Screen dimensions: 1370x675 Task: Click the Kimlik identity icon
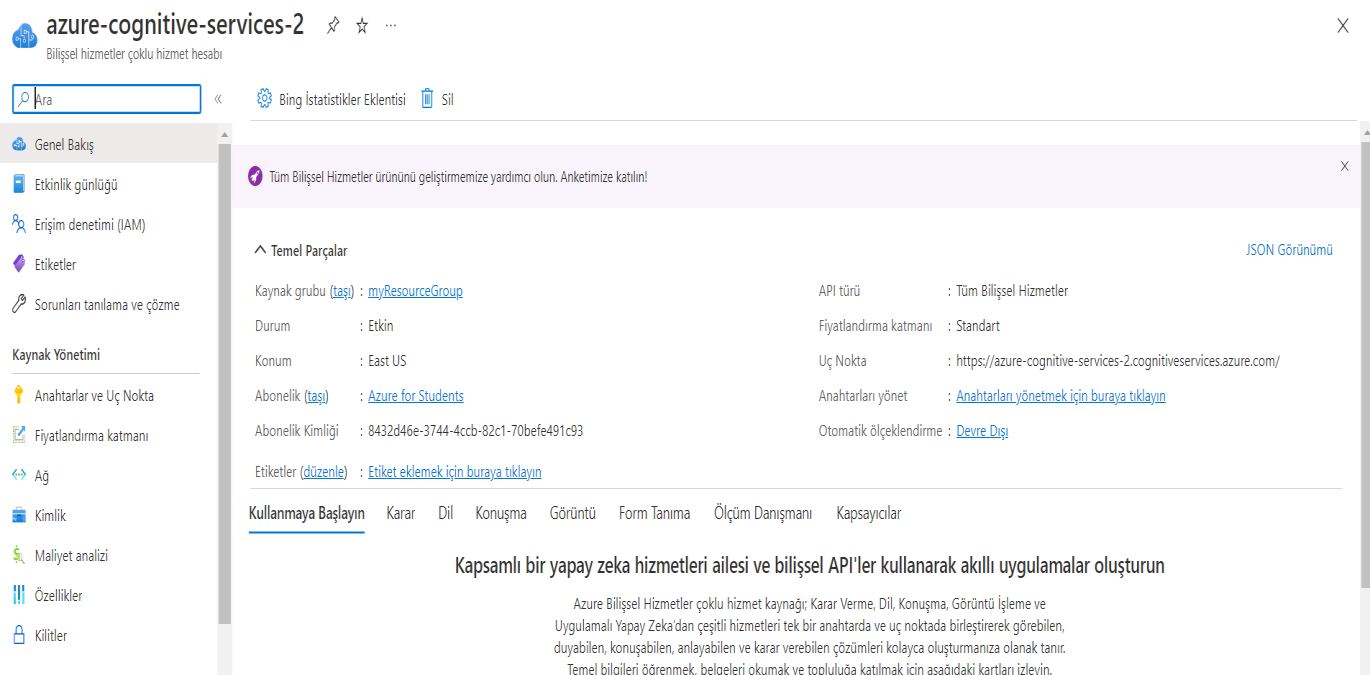point(18,516)
